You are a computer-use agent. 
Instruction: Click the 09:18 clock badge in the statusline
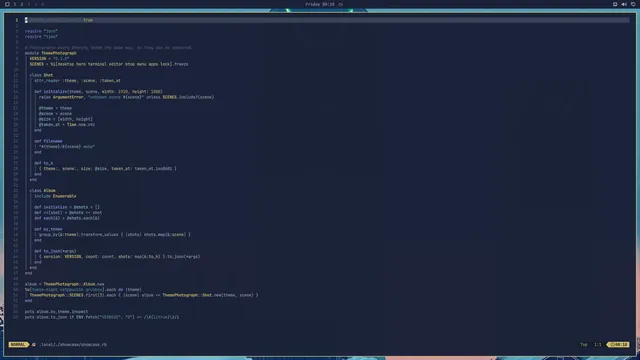(619, 344)
